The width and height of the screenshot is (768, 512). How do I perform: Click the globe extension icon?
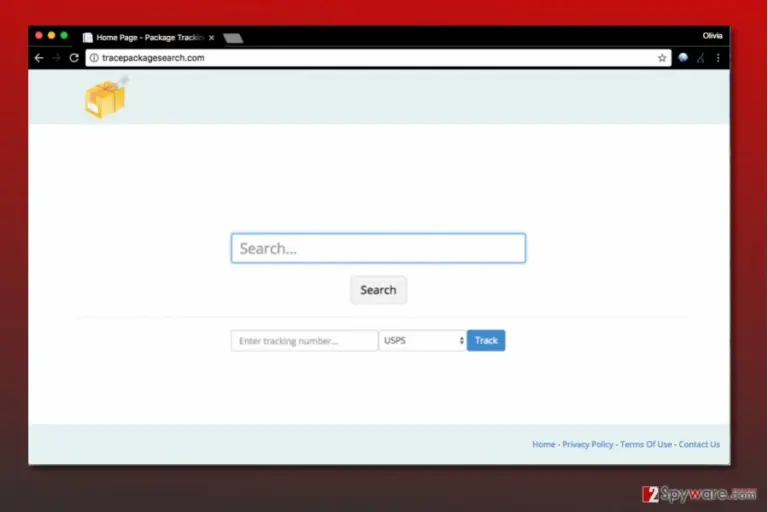(x=683, y=58)
